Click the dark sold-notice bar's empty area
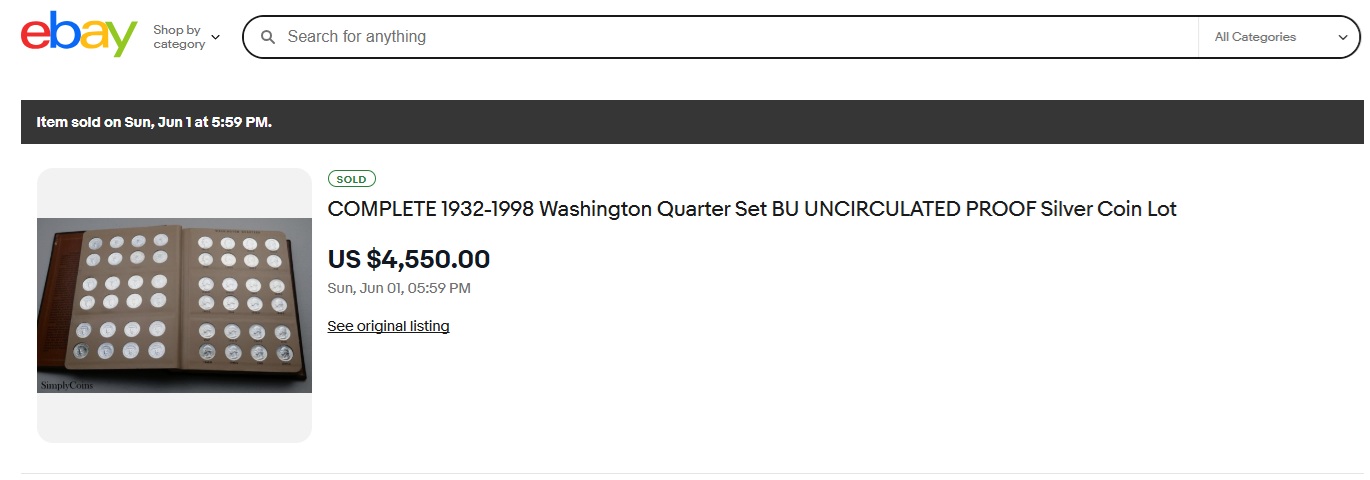The width and height of the screenshot is (1370, 480). pyautogui.click(x=800, y=122)
